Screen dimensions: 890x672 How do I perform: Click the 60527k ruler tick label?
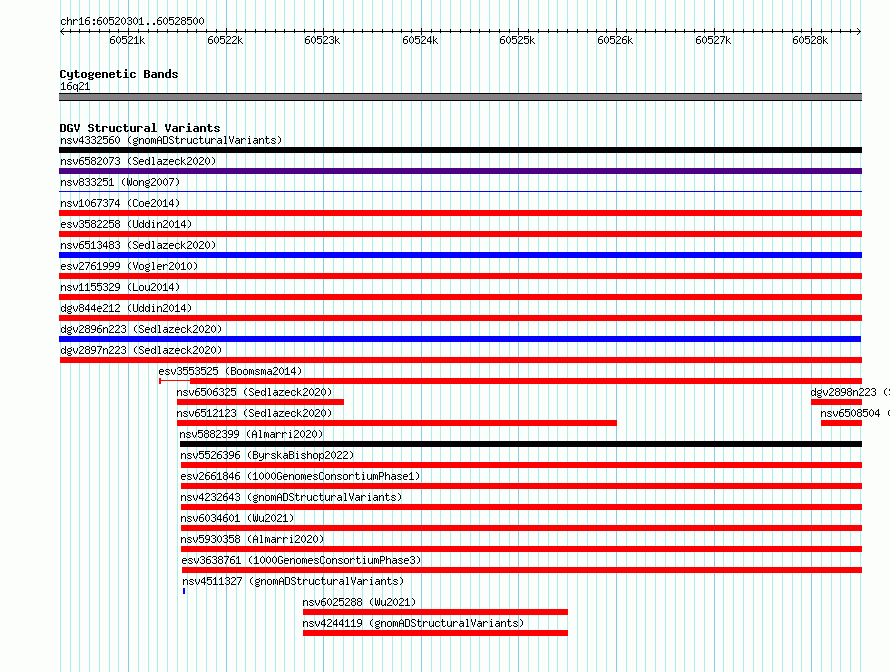click(x=713, y=40)
